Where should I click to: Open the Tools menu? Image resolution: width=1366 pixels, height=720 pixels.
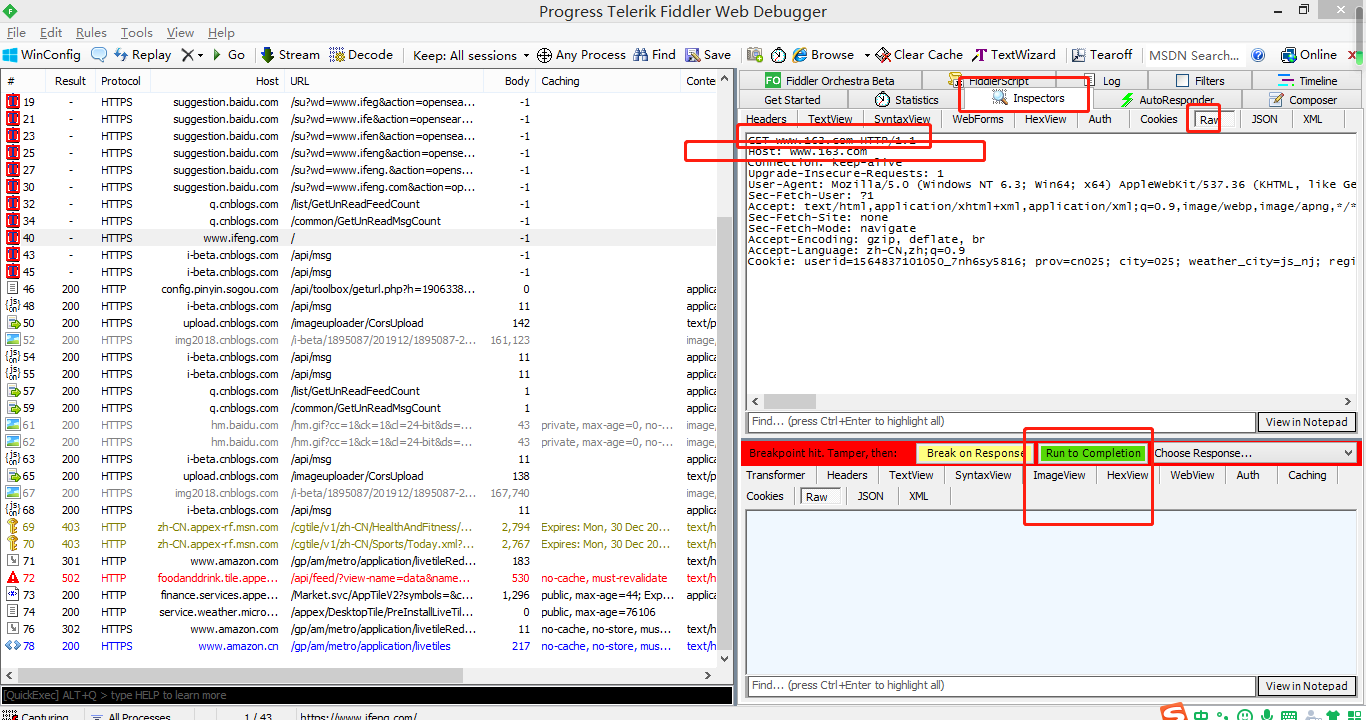[137, 32]
